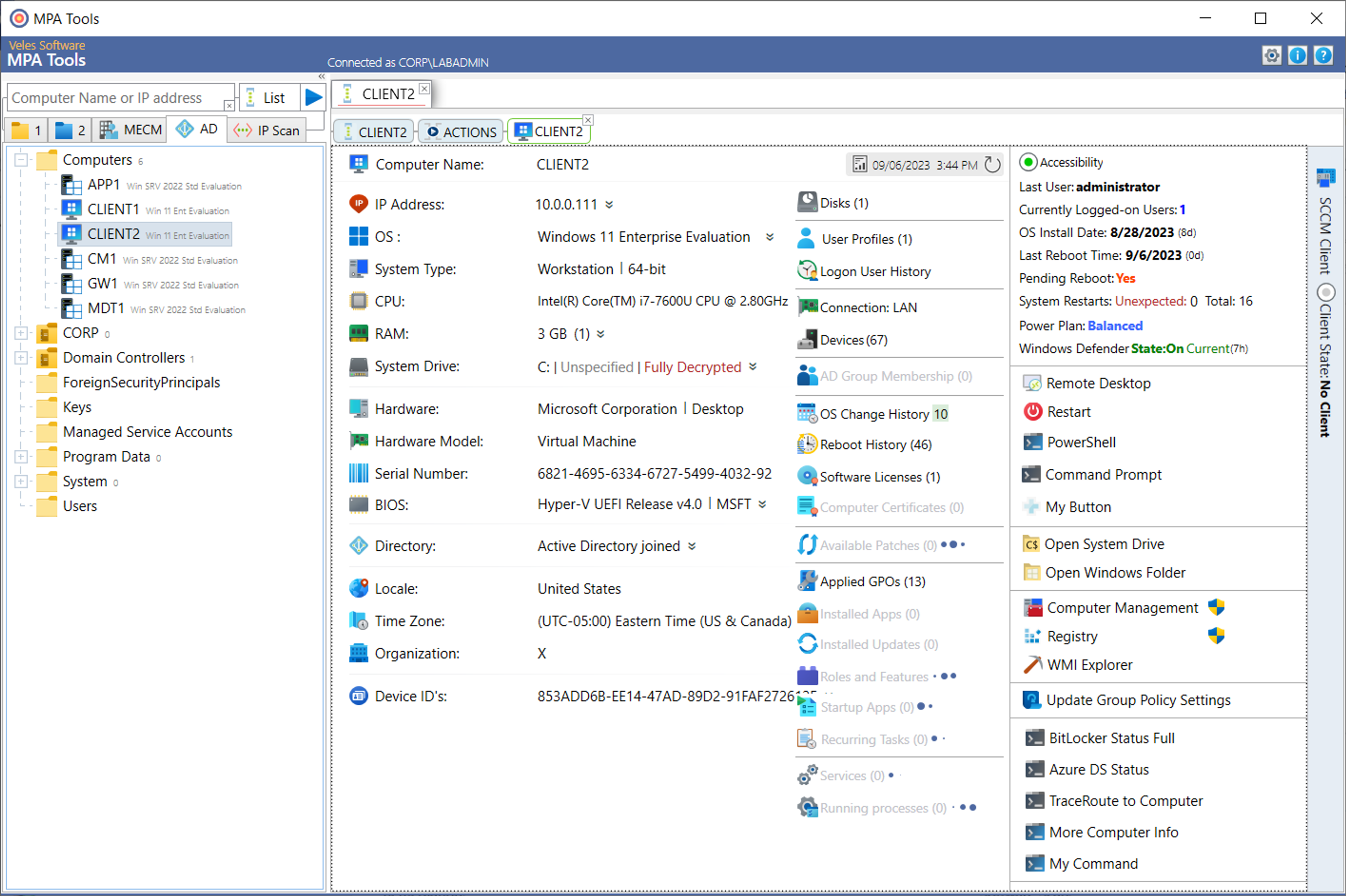
Task: Open settings gear in header bar
Action: point(1272,55)
